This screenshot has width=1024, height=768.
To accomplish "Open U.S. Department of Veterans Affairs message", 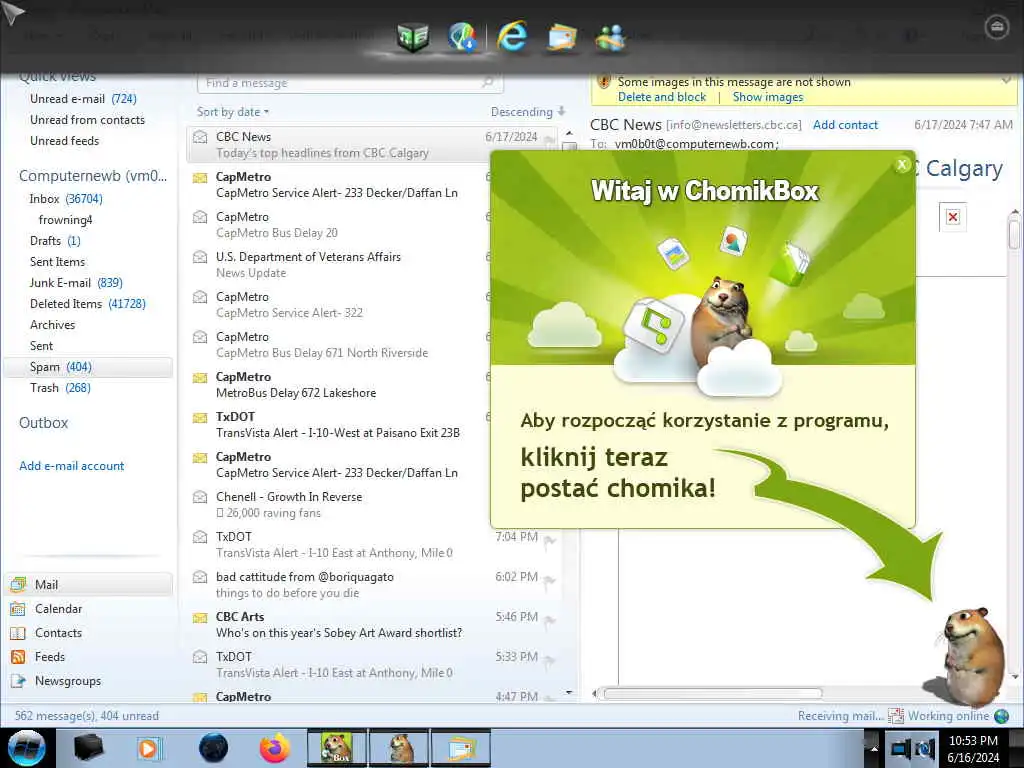I will [x=340, y=264].
